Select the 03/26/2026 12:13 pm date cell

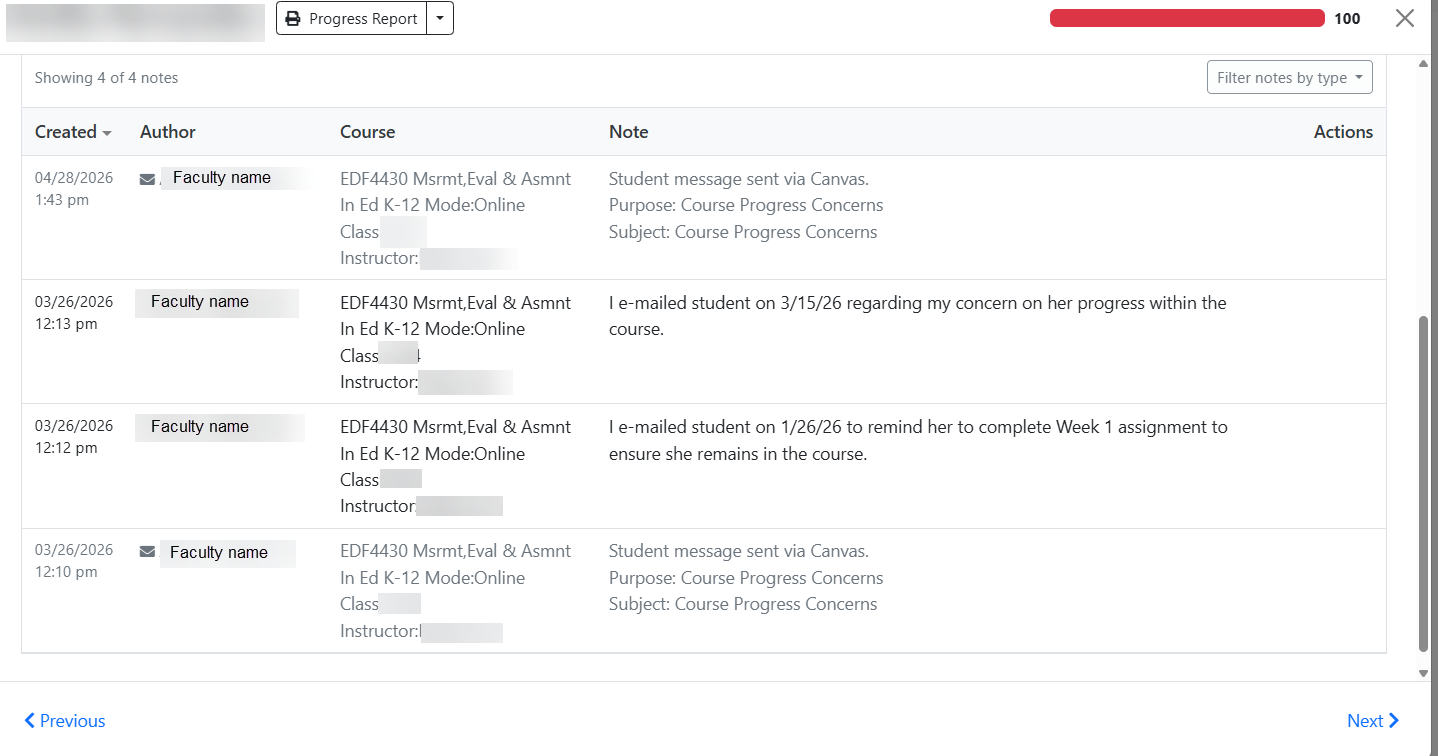click(x=75, y=312)
